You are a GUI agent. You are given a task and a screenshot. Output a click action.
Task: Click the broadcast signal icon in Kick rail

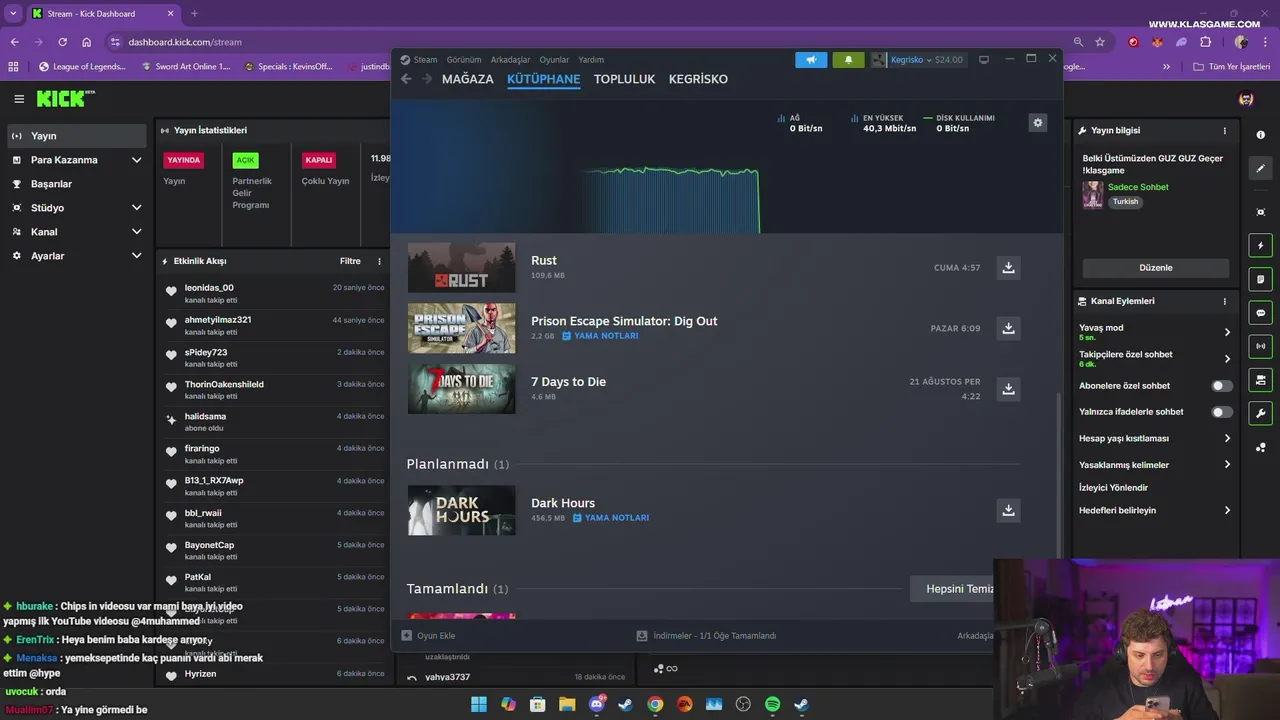[x=1260, y=347]
